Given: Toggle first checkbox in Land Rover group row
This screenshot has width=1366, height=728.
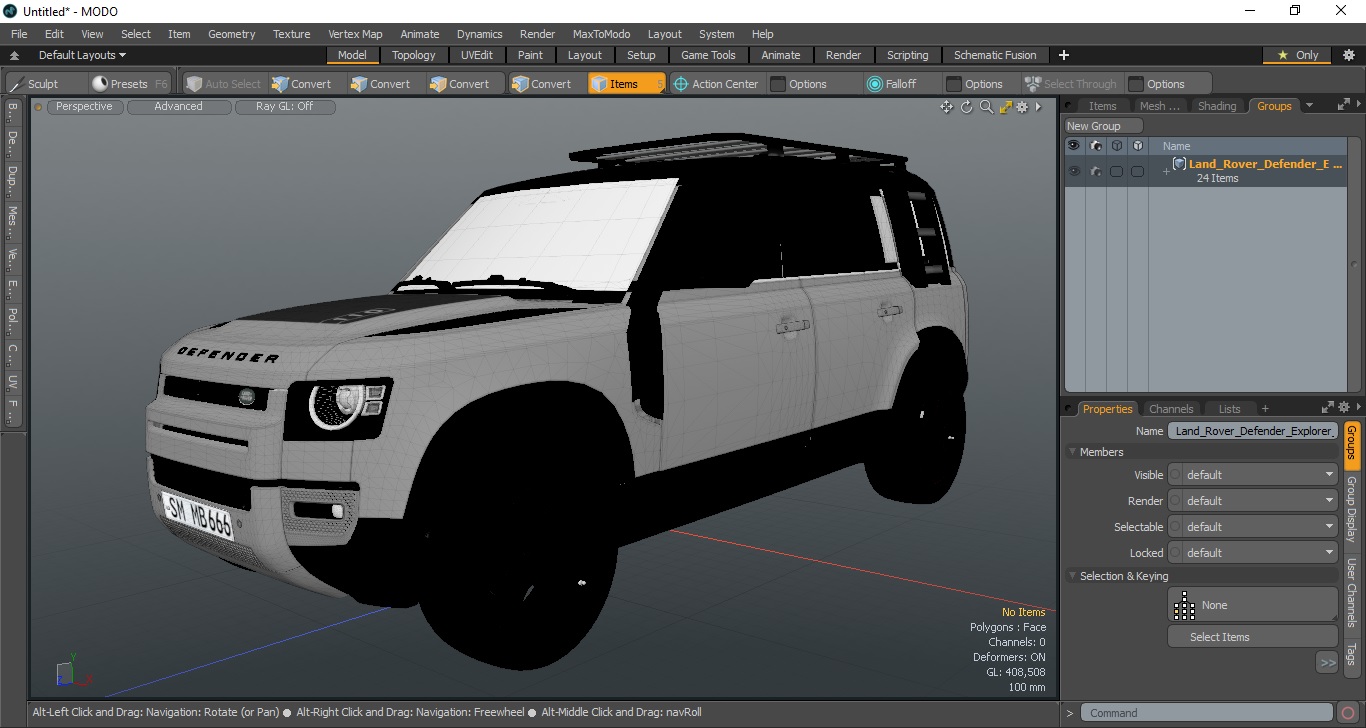Looking at the screenshot, I should [1117, 171].
